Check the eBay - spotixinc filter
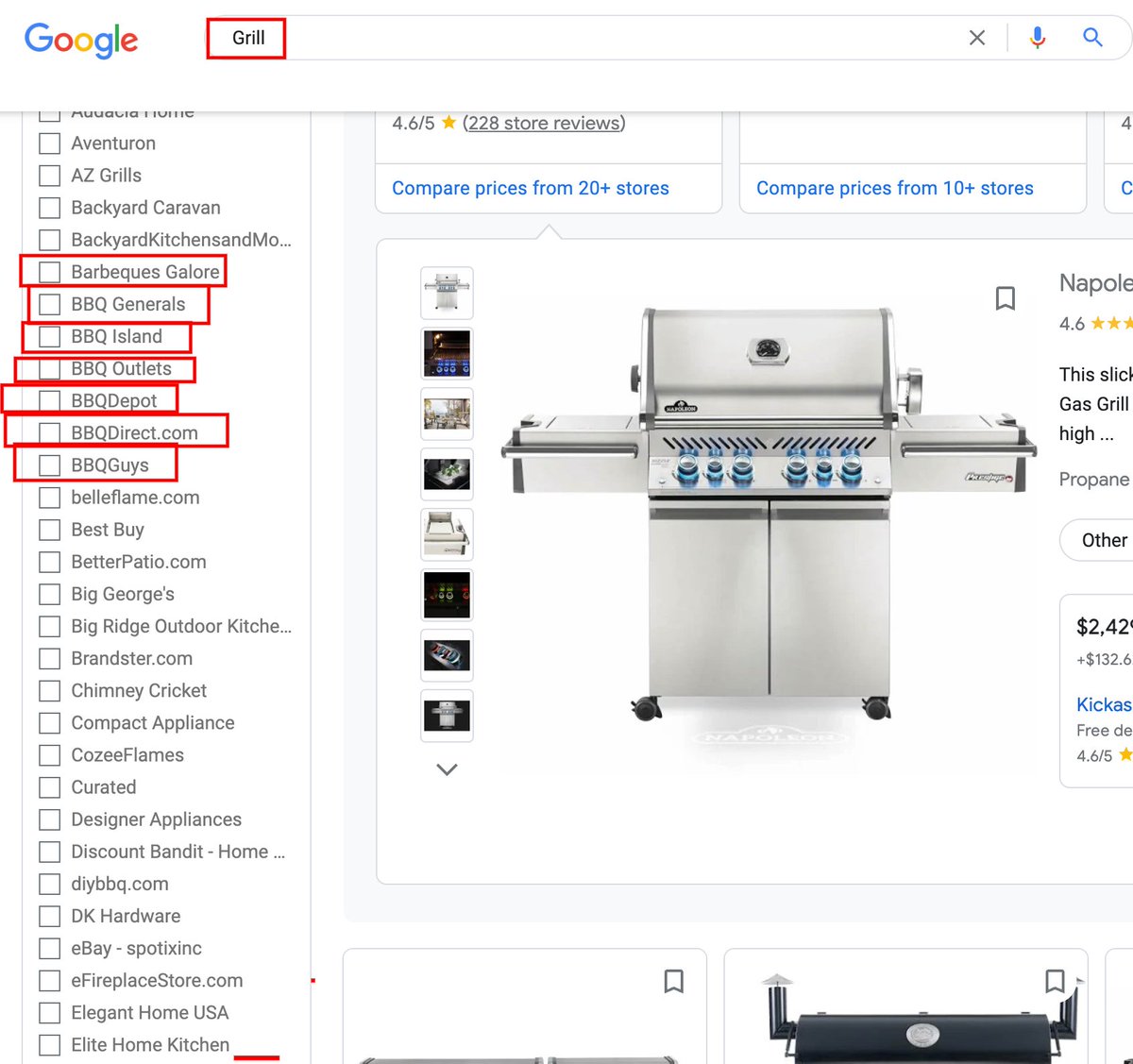Viewport: 1133px width, 1064px height. pos(50,948)
